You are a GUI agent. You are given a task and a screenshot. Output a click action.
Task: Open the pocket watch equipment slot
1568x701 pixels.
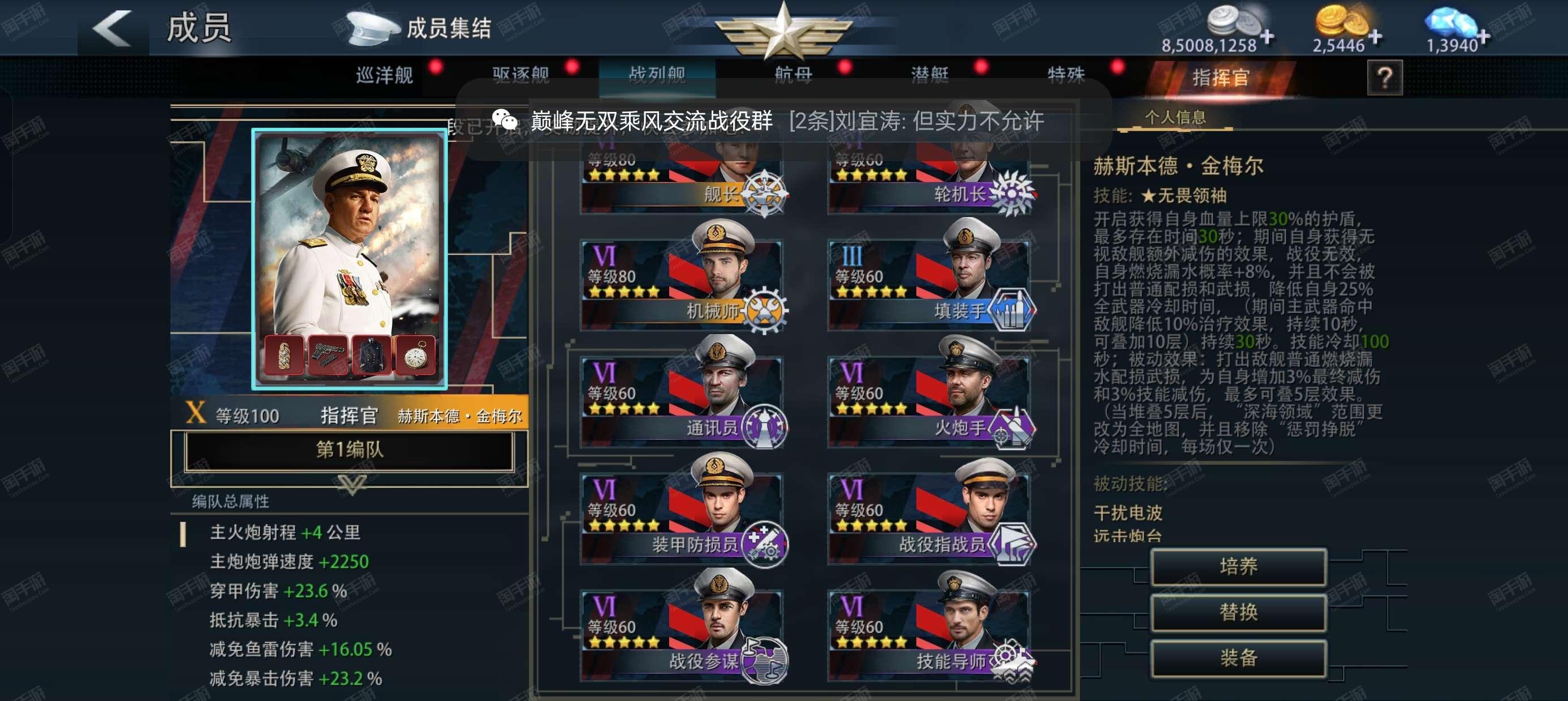(x=416, y=355)
